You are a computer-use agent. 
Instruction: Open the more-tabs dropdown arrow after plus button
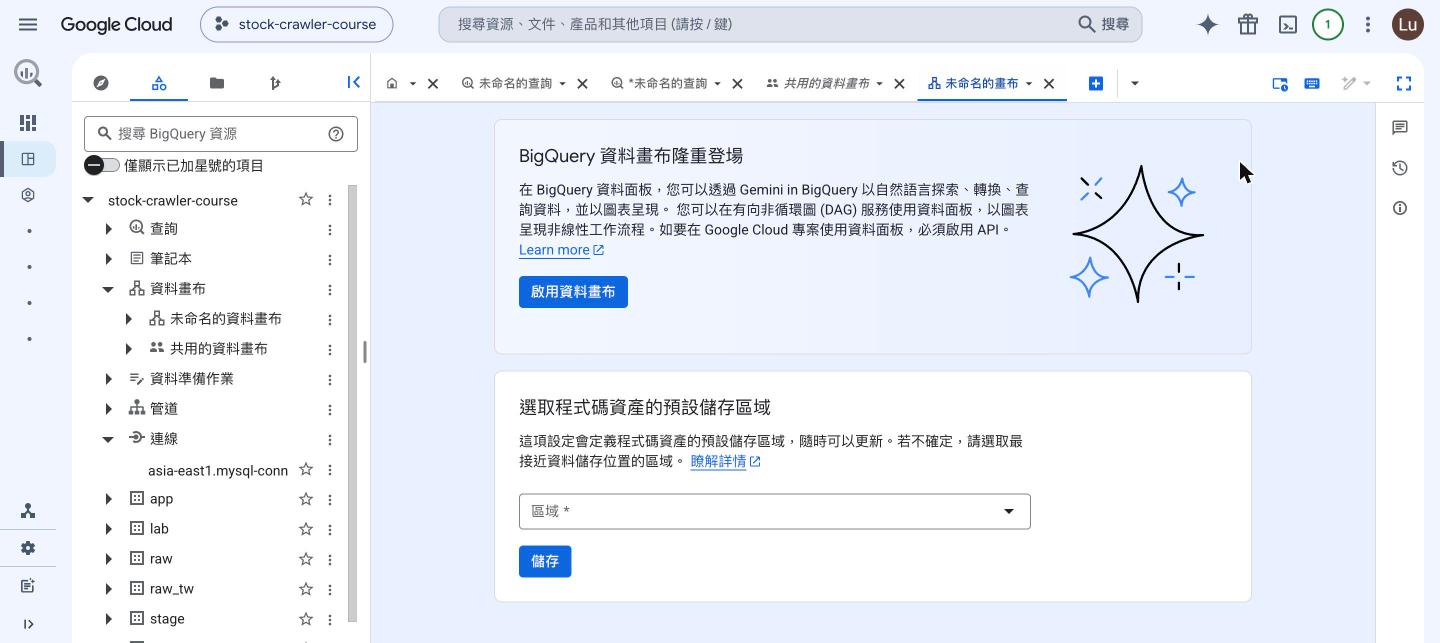[1134, 83]
